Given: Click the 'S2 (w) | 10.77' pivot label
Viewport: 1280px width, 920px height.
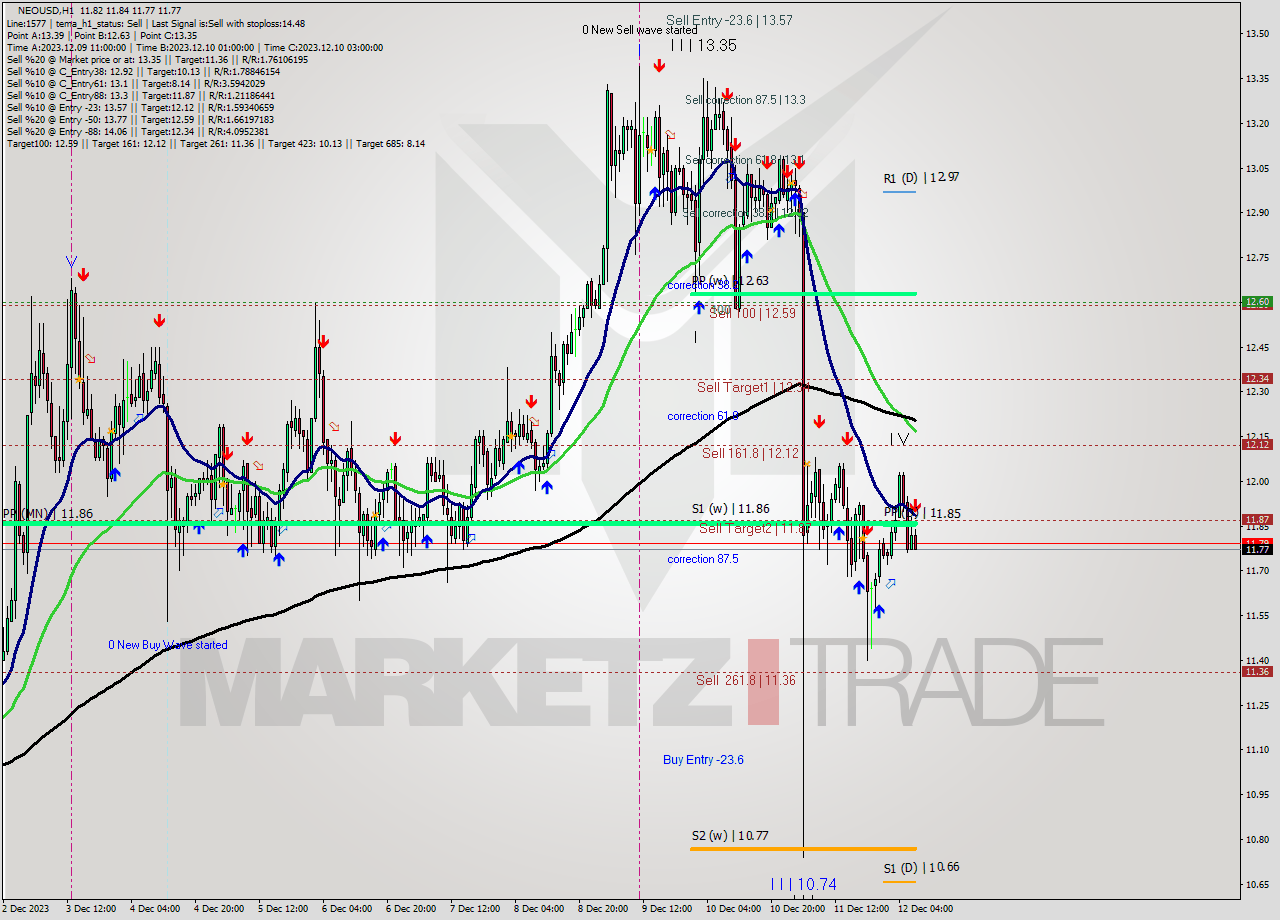Looking at the screenshot, I should point(729,835).
